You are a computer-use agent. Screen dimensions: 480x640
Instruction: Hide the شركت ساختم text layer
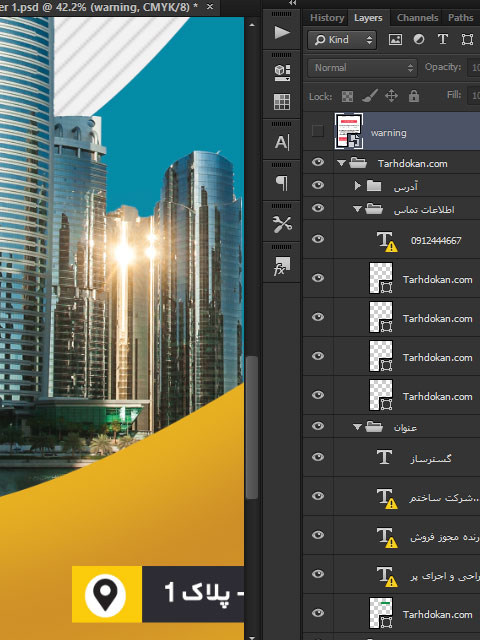[318, 496]
